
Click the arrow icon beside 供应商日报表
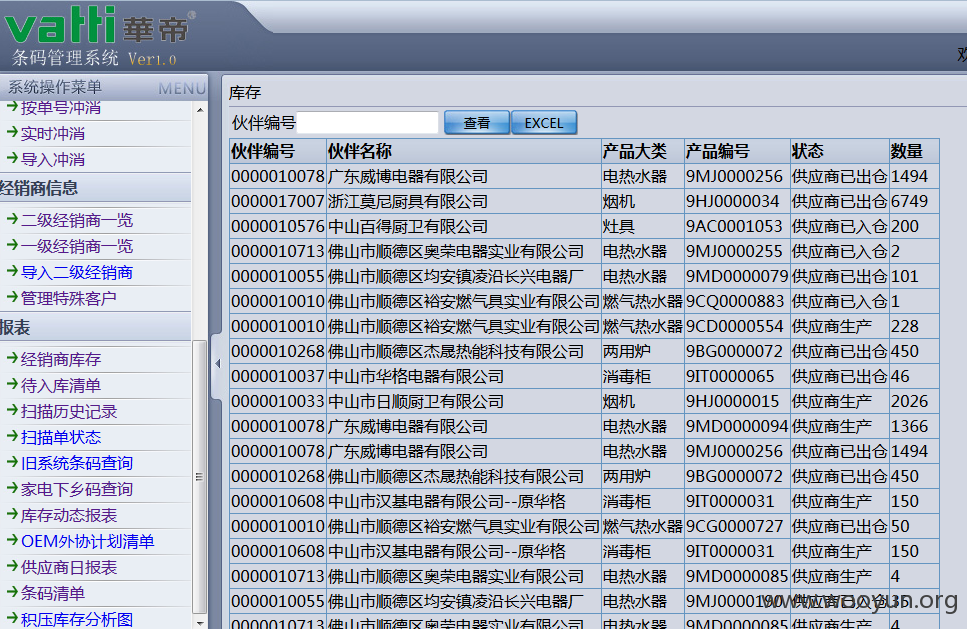click(12, 565)
